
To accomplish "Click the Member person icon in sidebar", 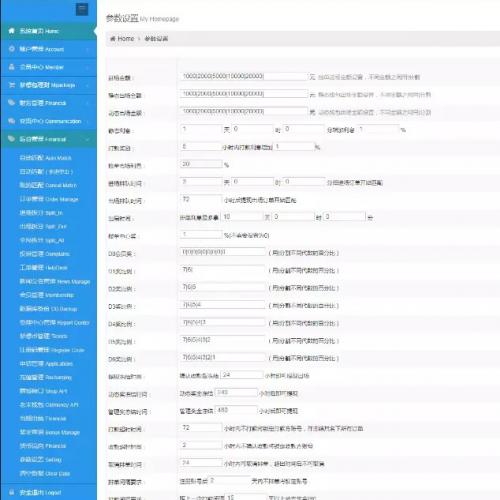I will point(12,67).
